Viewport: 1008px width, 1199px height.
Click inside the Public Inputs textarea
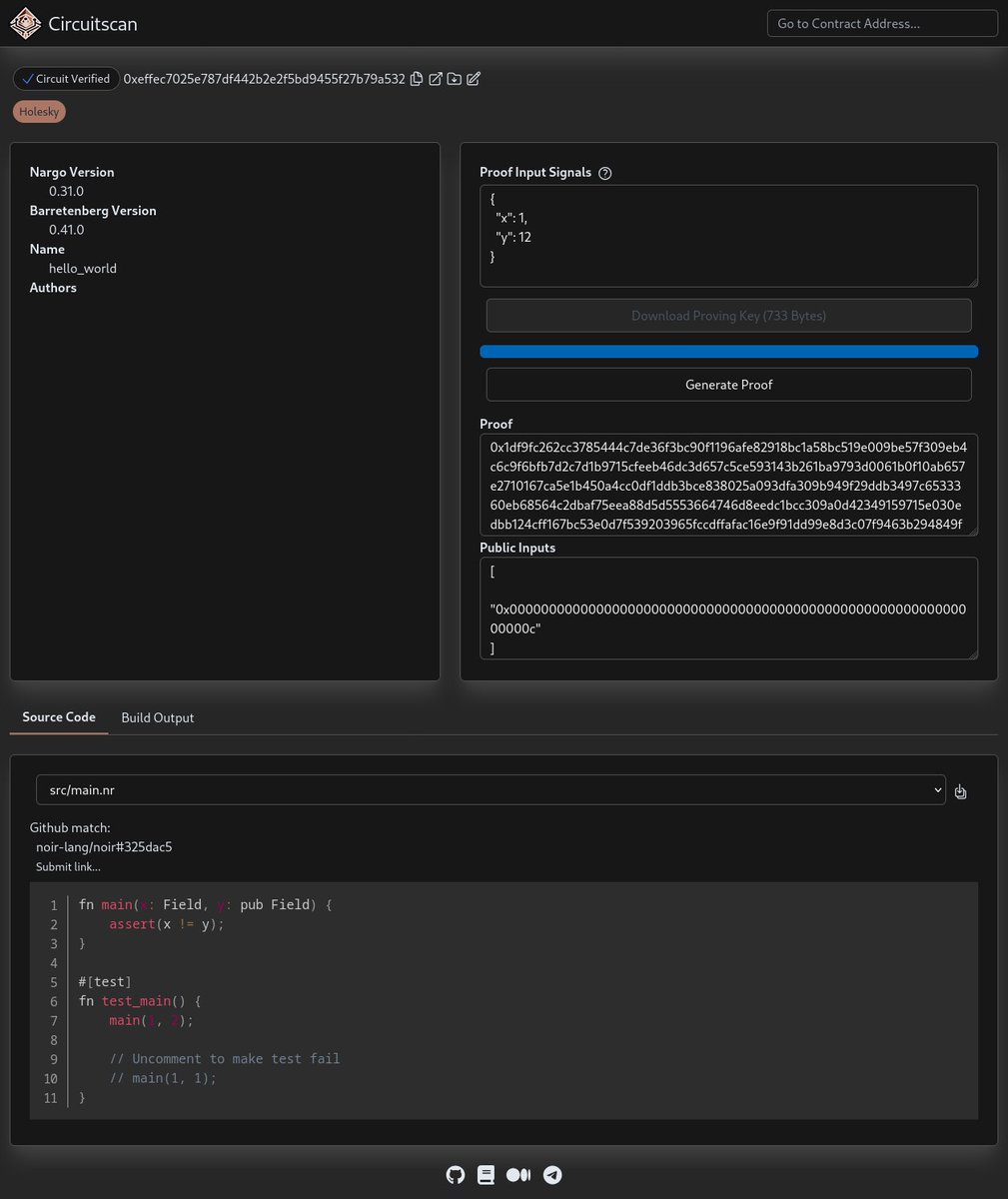click(728, 608)
